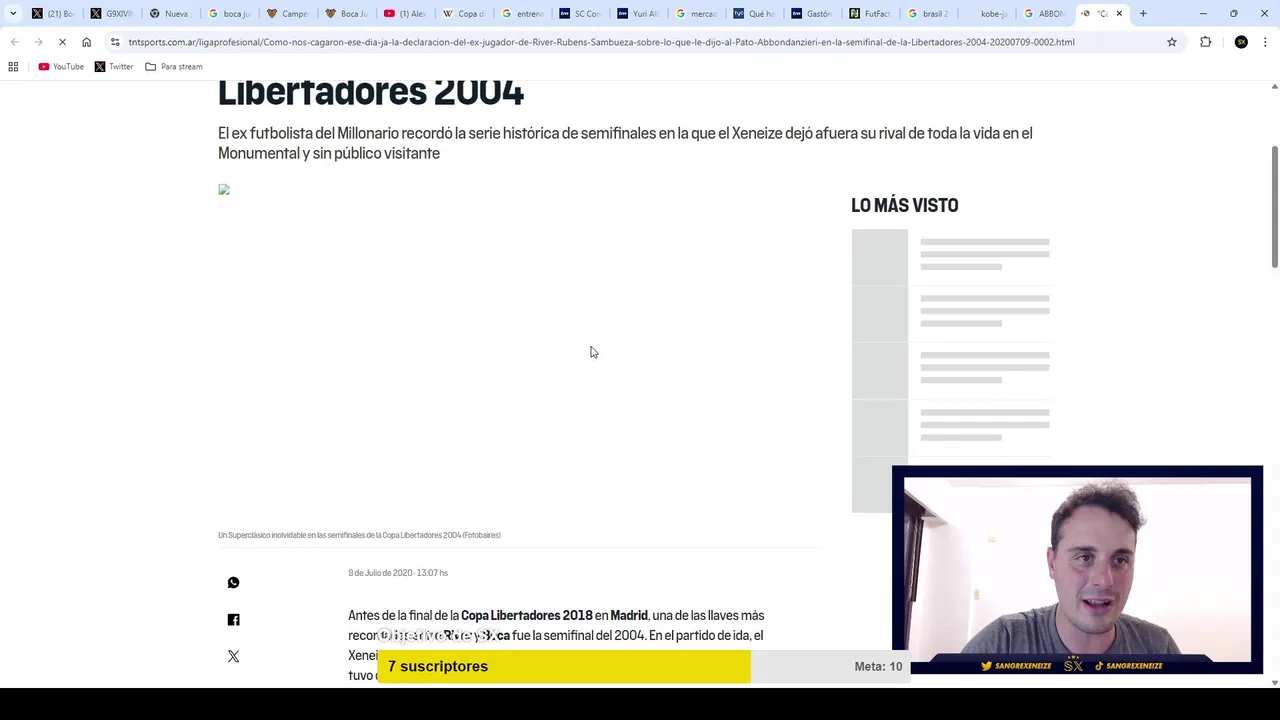Viewport: 1280px width, 720px height.
Task: Switch to the 'mercac' Google tab
Action: coord(696,13)
